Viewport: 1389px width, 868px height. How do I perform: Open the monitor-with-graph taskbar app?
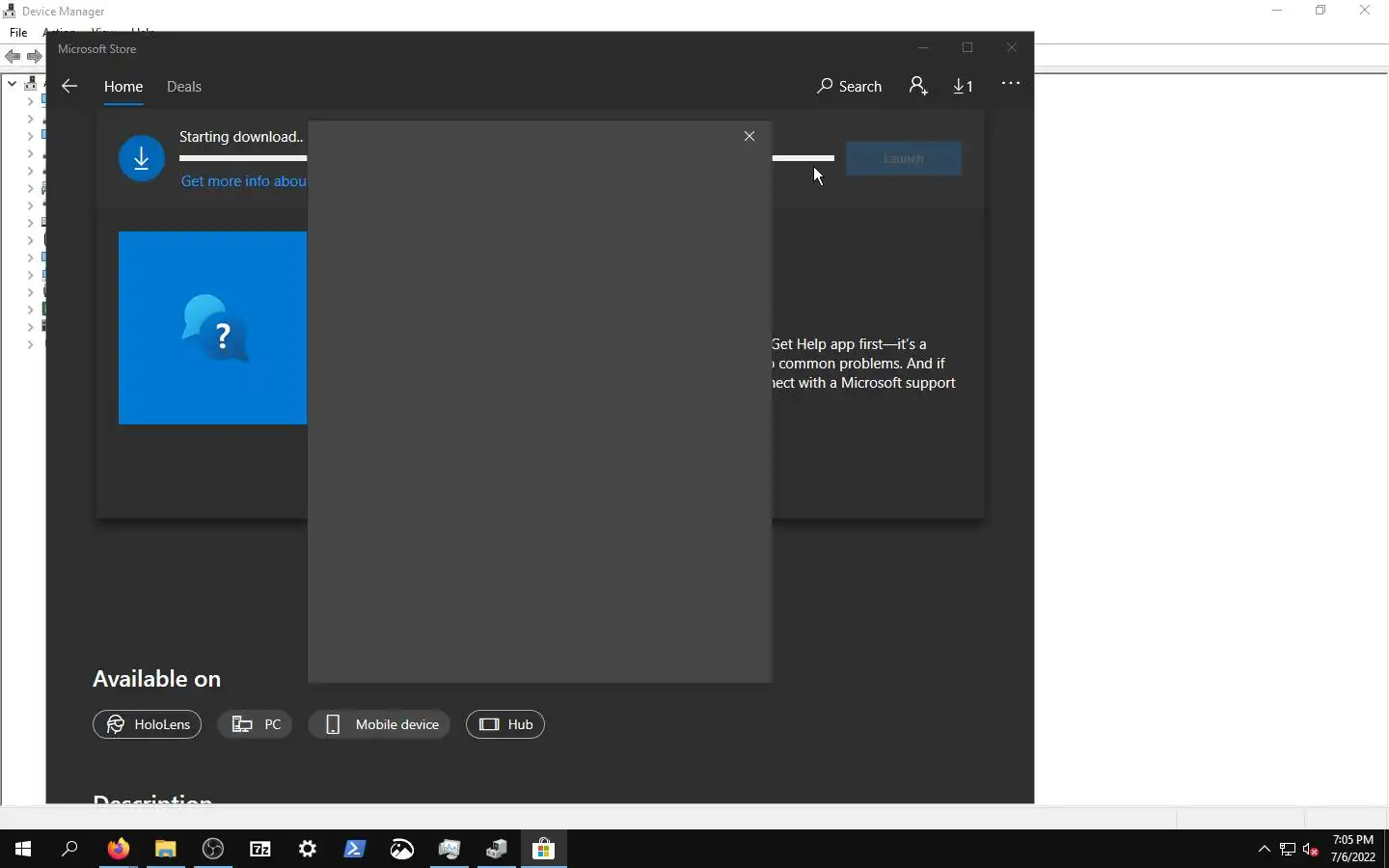[x=449, y=849]
